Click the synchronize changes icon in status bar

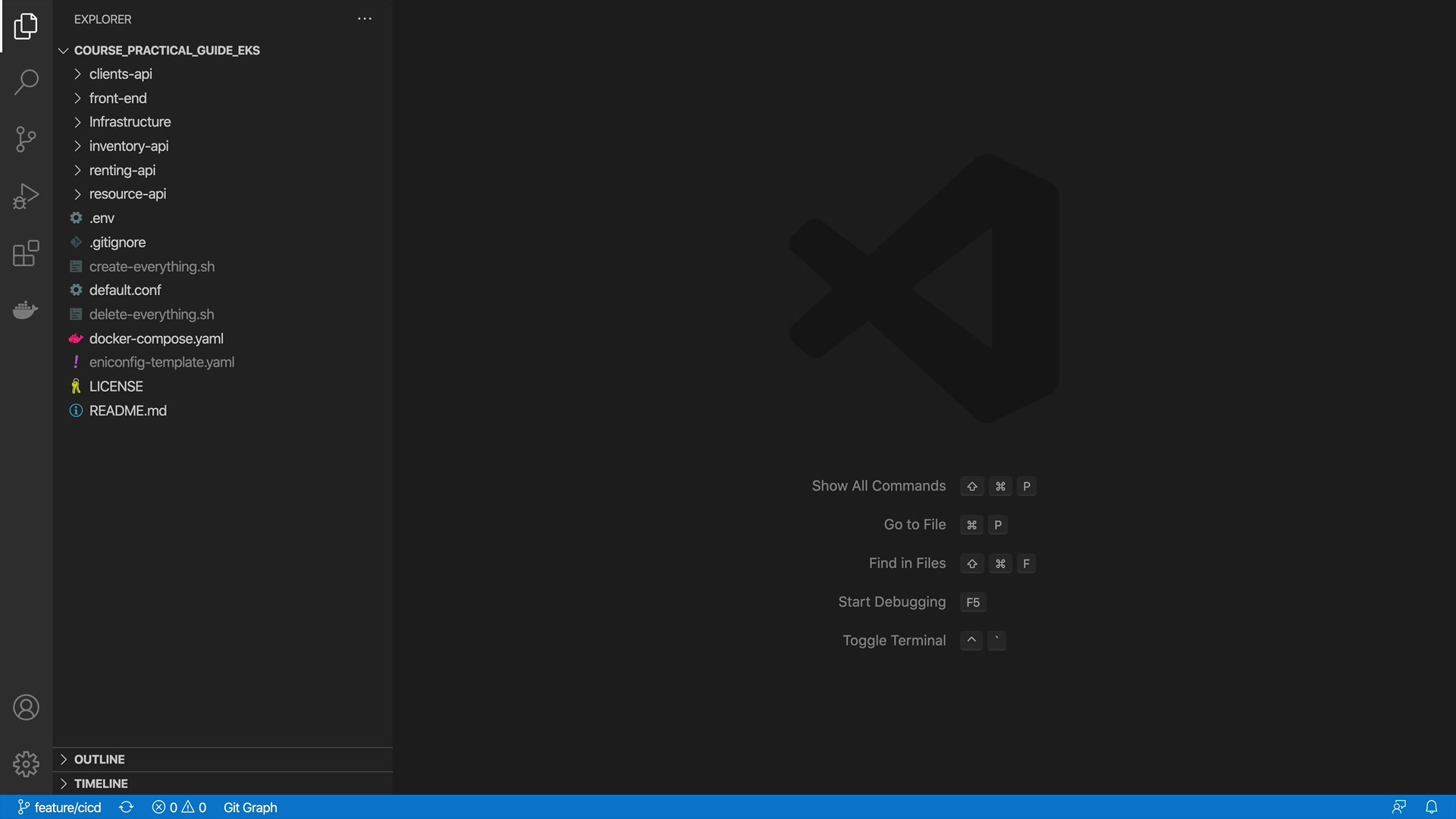(127, 807)
